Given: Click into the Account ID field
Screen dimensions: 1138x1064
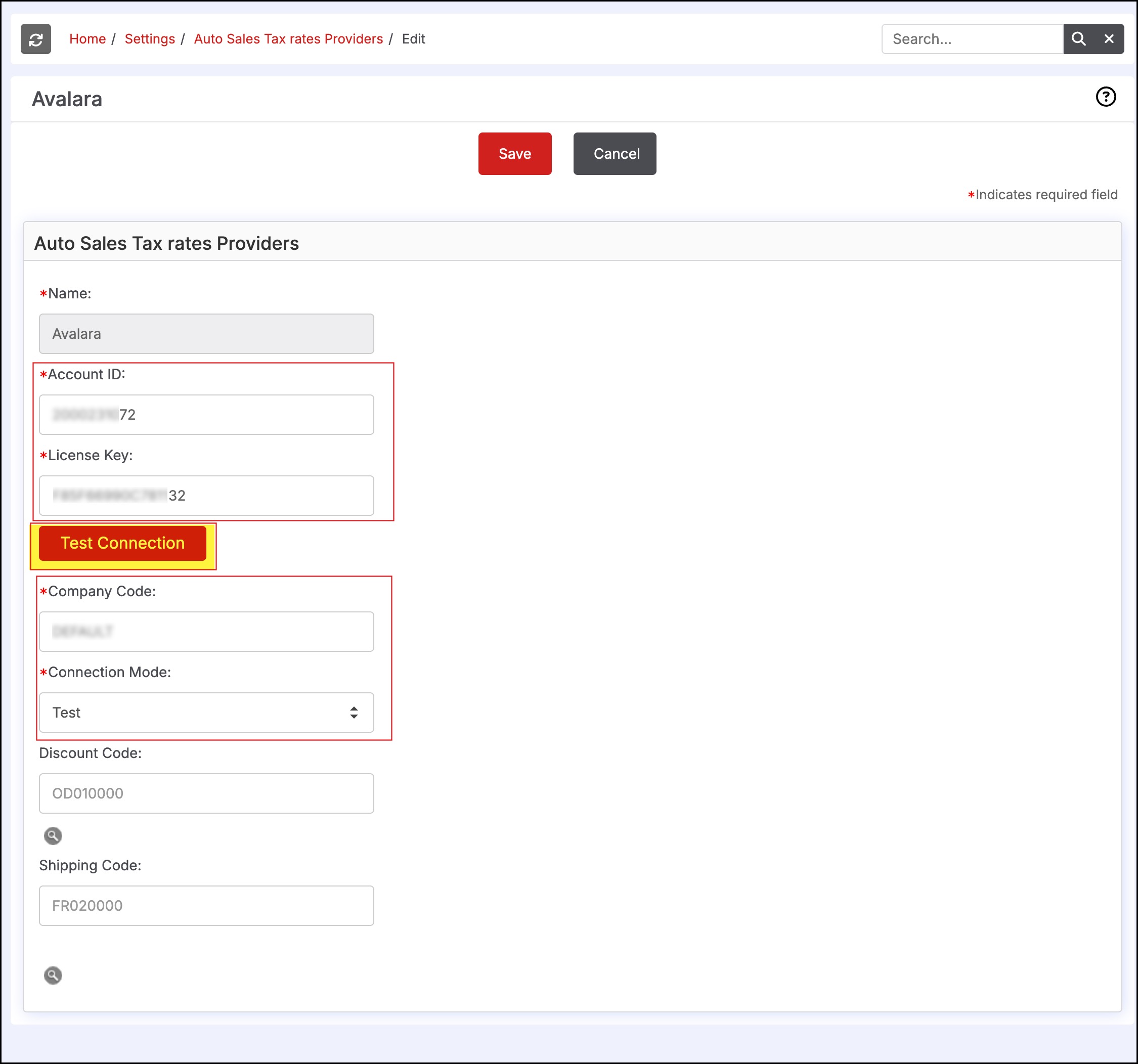Looking at the screenshot, I should click(x=206, y=414).
